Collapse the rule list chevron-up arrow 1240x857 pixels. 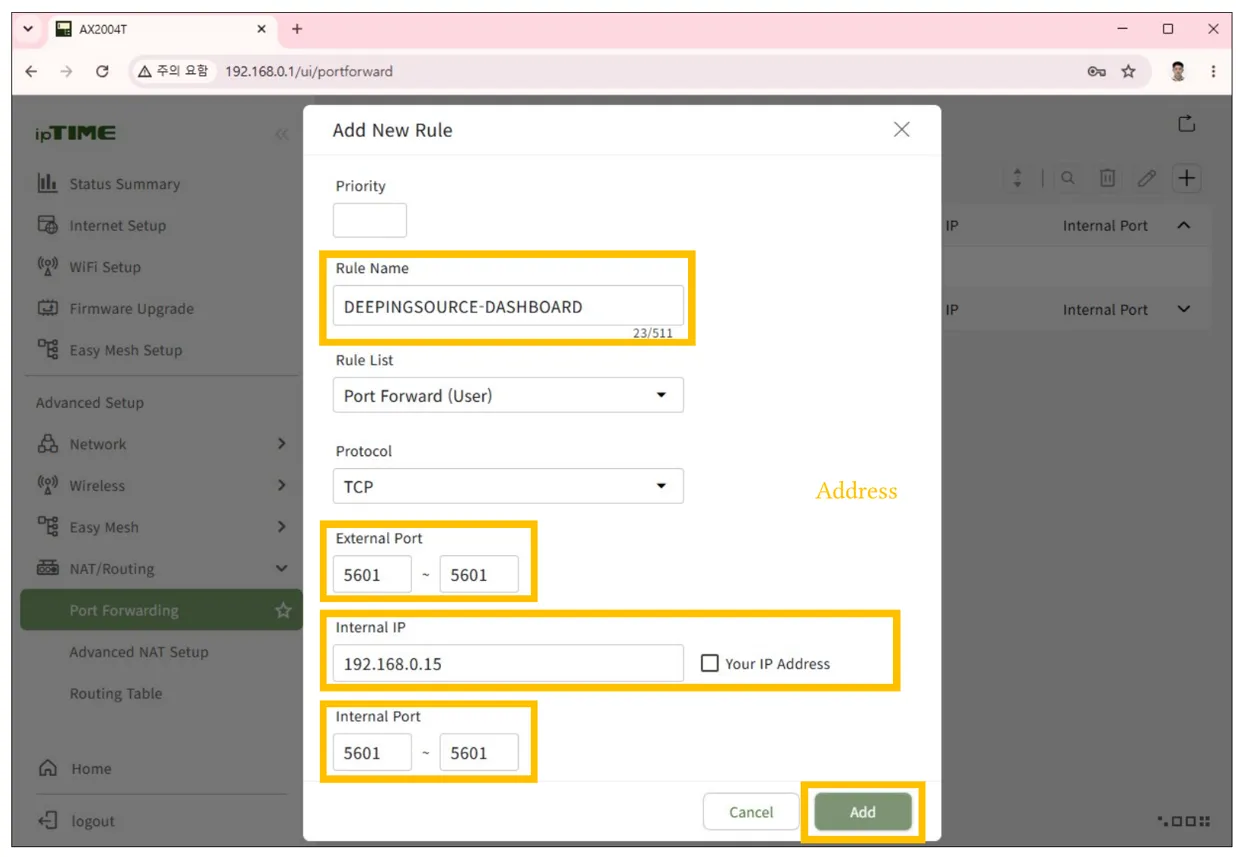point(1184,226)
